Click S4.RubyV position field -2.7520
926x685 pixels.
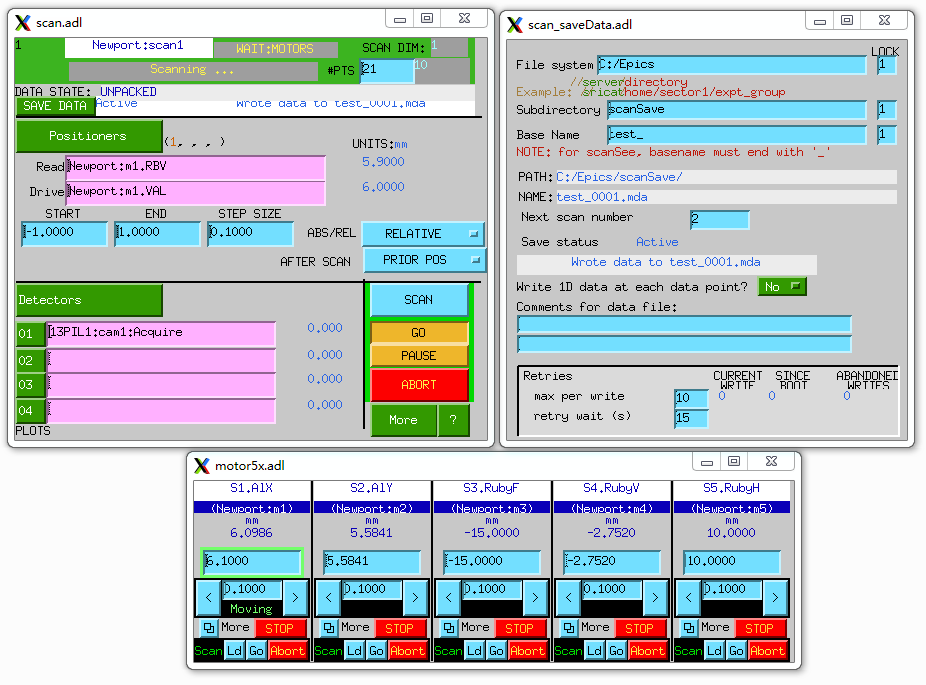tap(612, 562)
